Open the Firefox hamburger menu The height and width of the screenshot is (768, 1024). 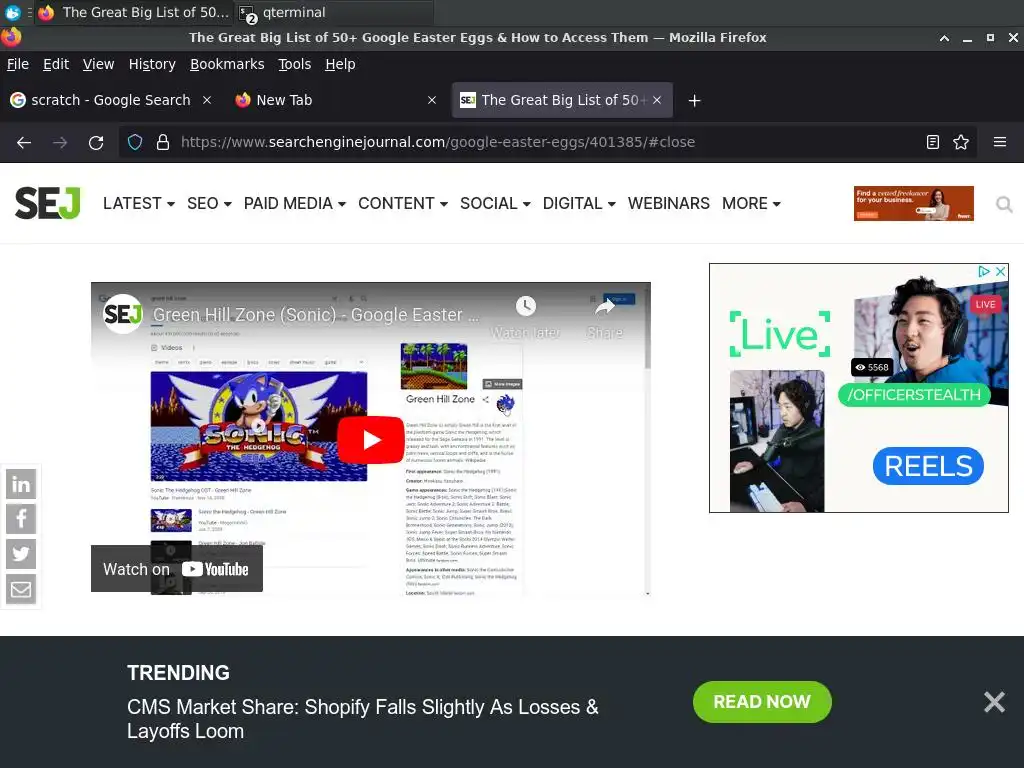coord(1000,142)
